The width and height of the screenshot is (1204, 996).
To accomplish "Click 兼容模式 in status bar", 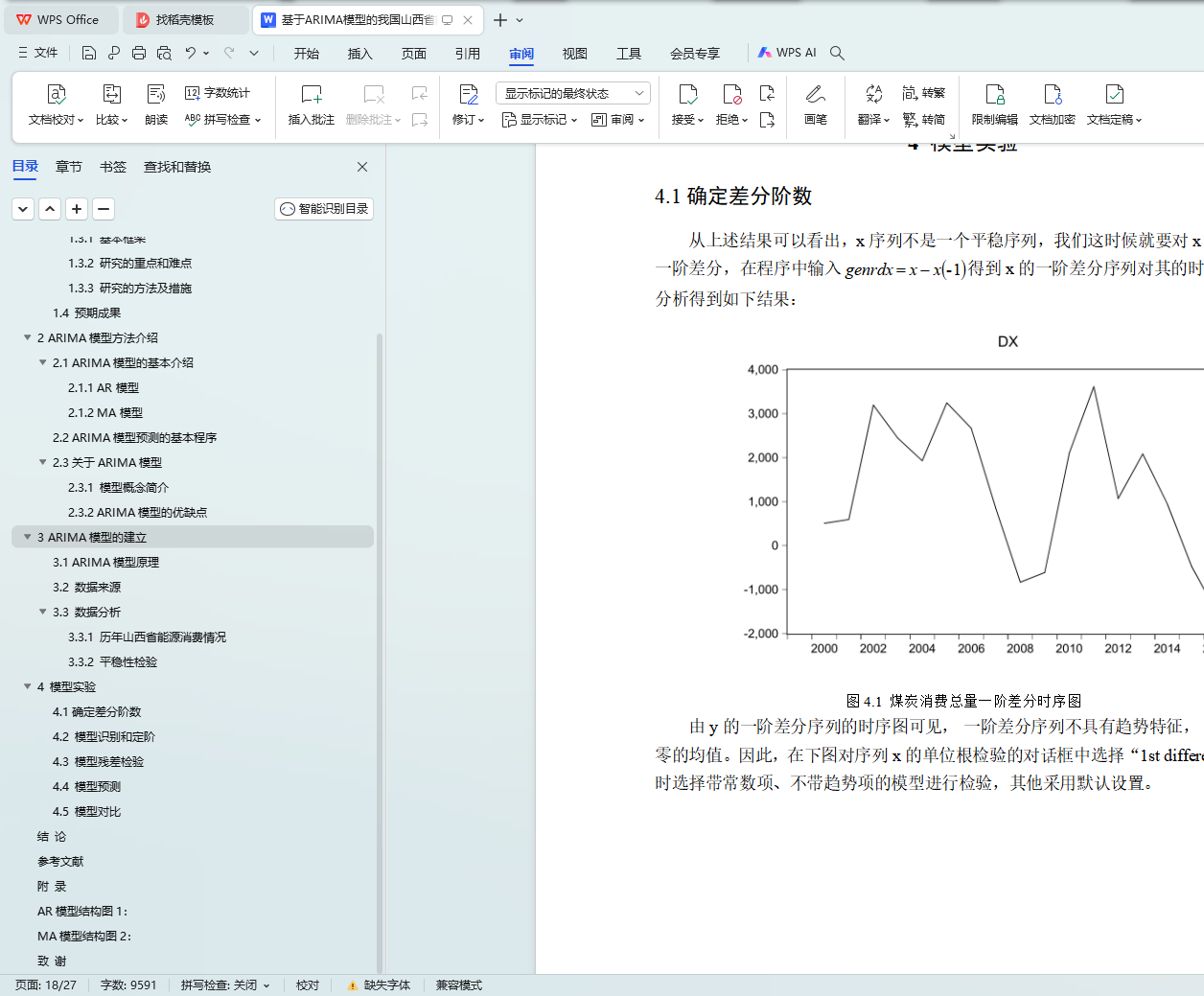I will (459, 985).
